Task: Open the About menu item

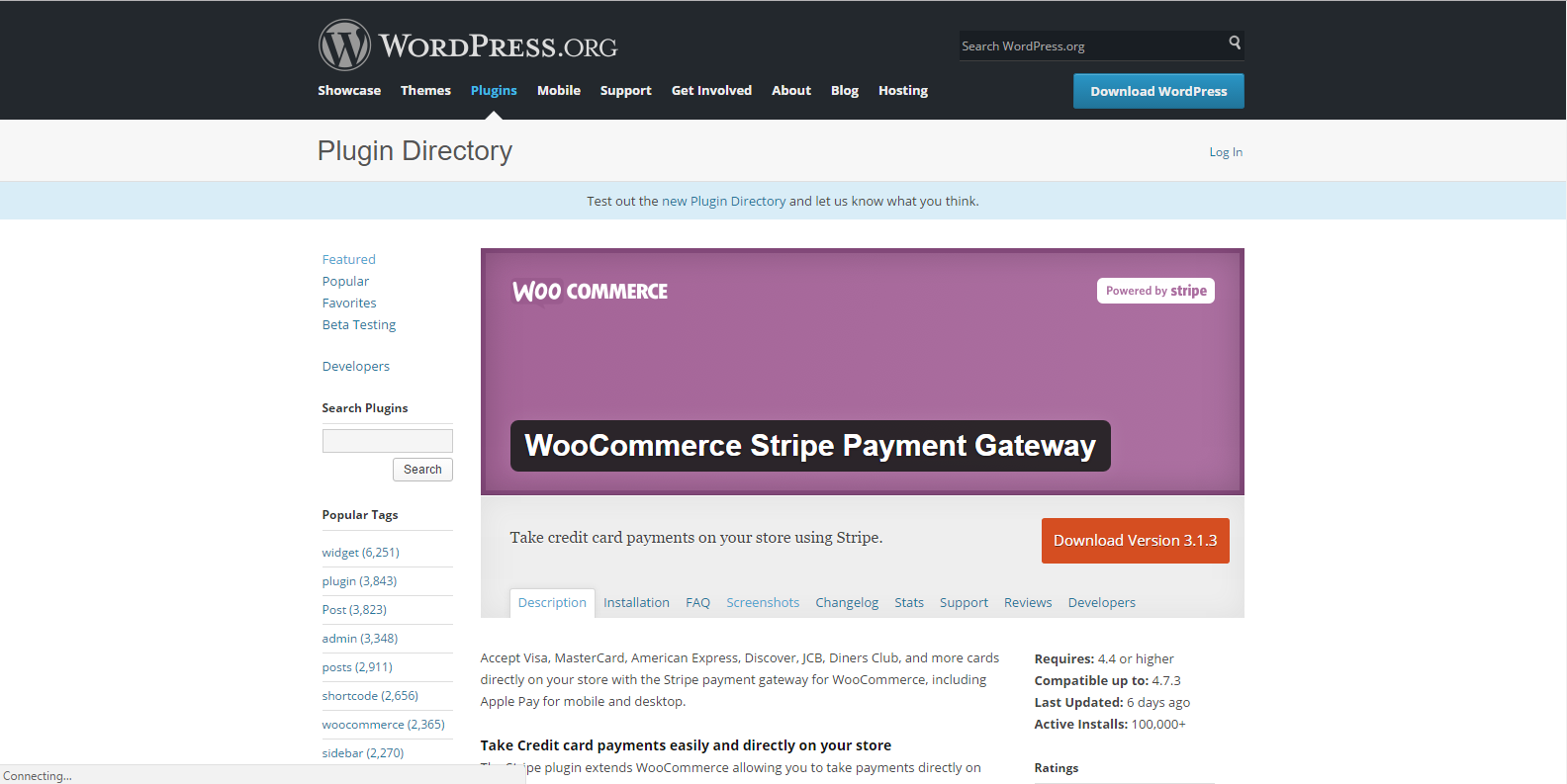Action: click(x=791, y=91)
